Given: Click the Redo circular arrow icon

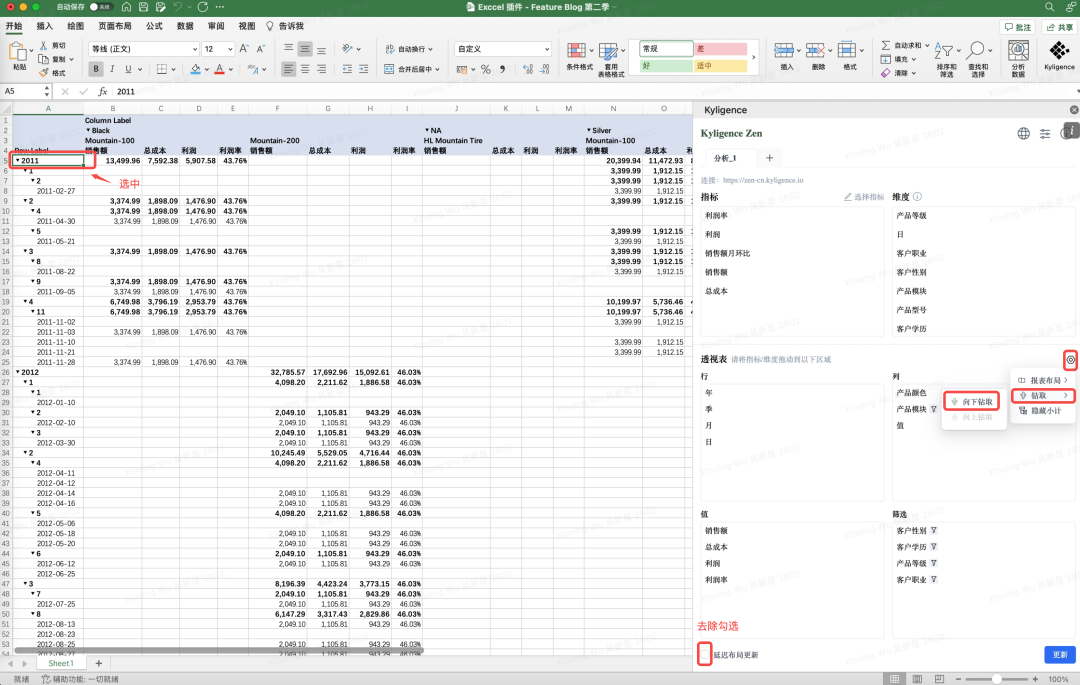Looking at the screenshot, I should (x=202, y=7).
